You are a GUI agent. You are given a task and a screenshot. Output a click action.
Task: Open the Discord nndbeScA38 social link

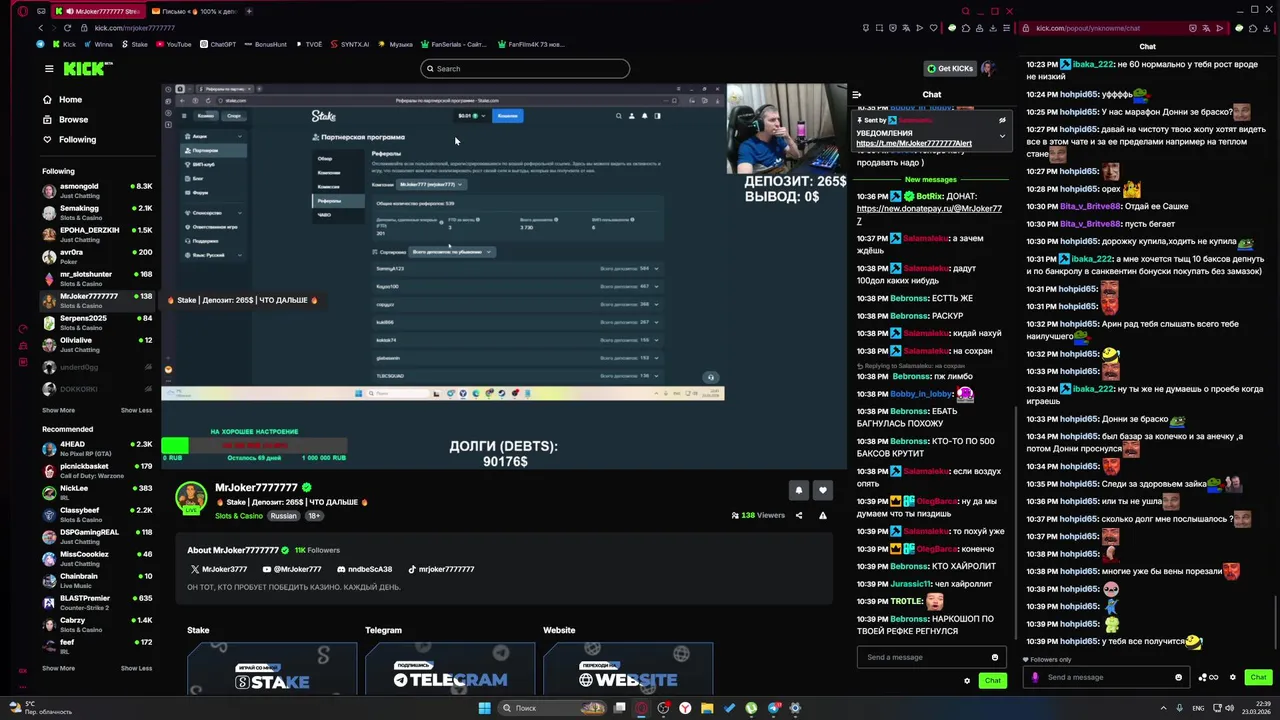365,569
